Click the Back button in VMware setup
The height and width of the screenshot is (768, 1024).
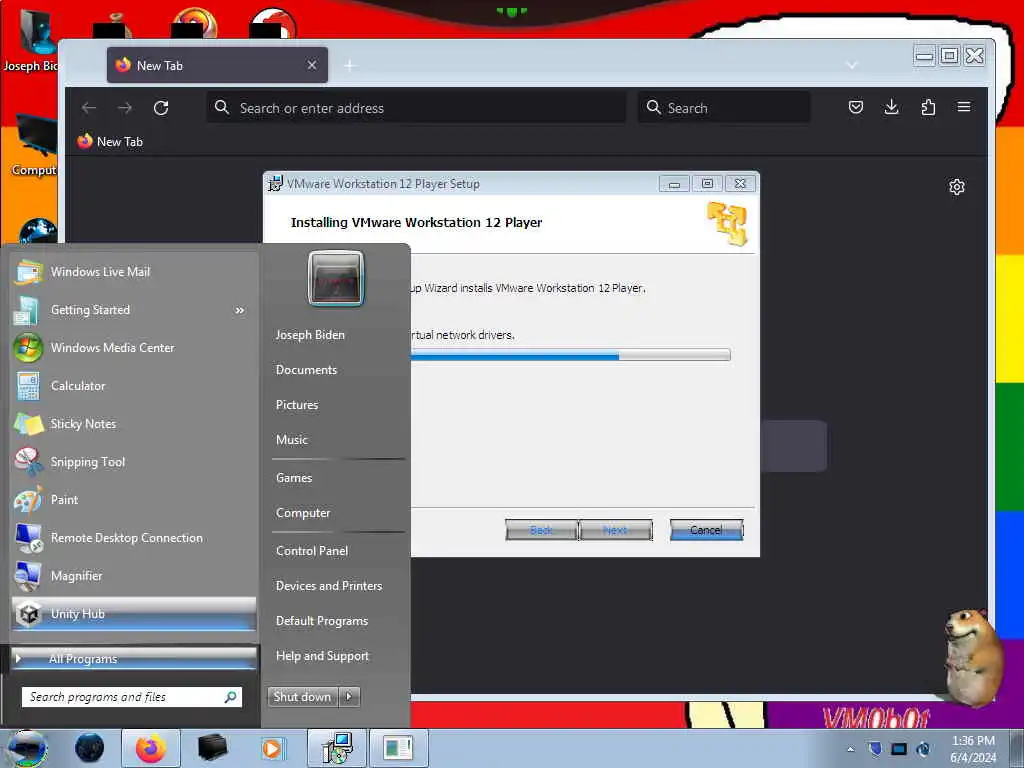[x=541, y=530]
